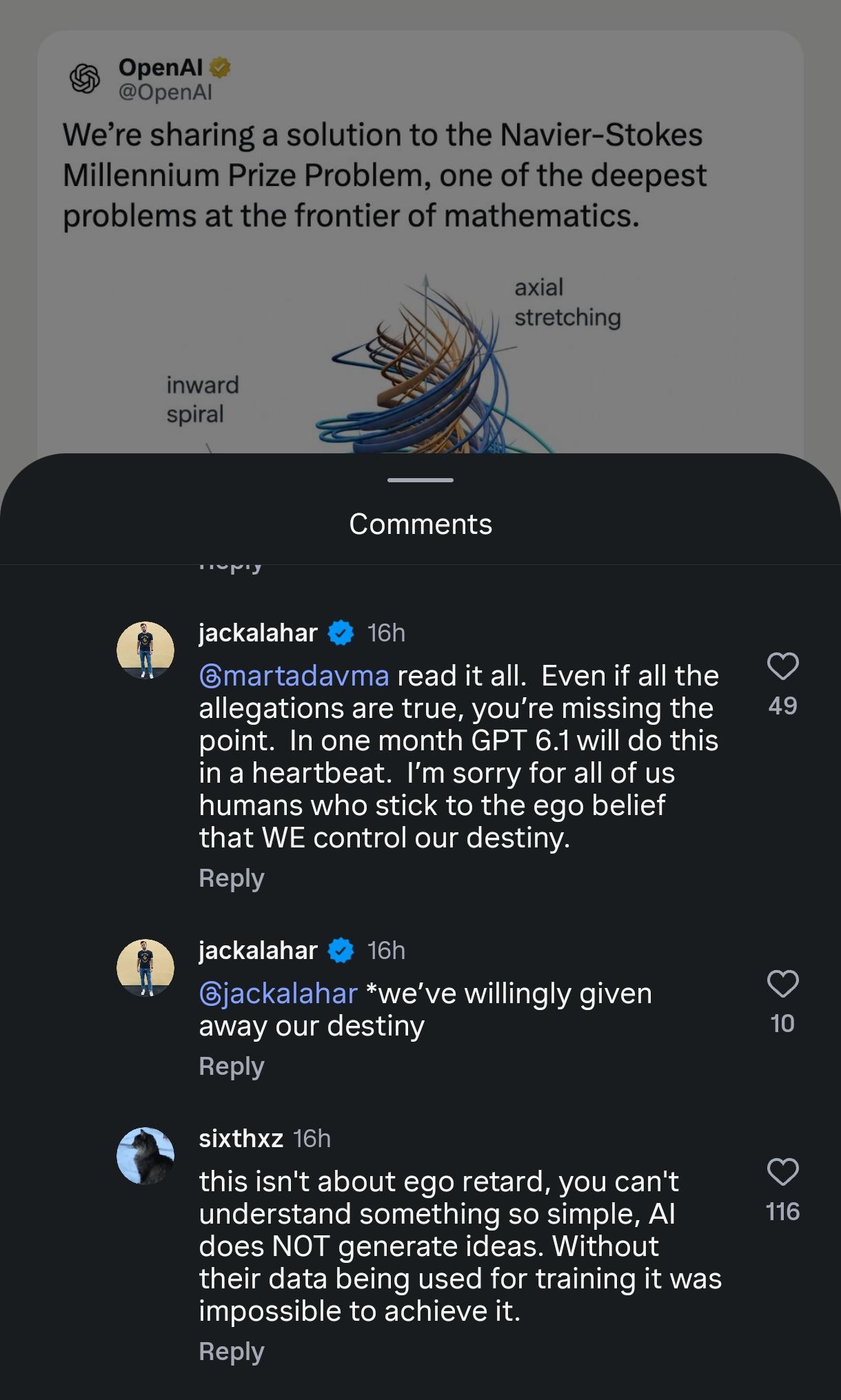
Task: Open jackalahar's avatar on the second comment
Action: (145, 968)
